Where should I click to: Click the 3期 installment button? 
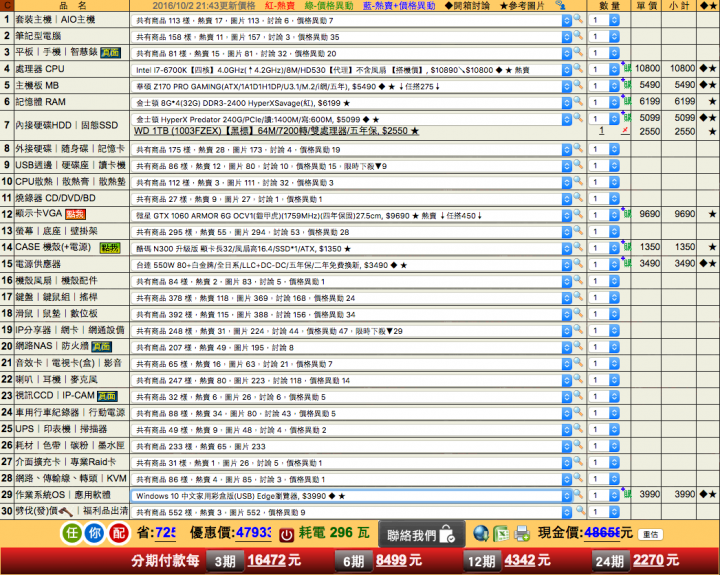[225, 561]
